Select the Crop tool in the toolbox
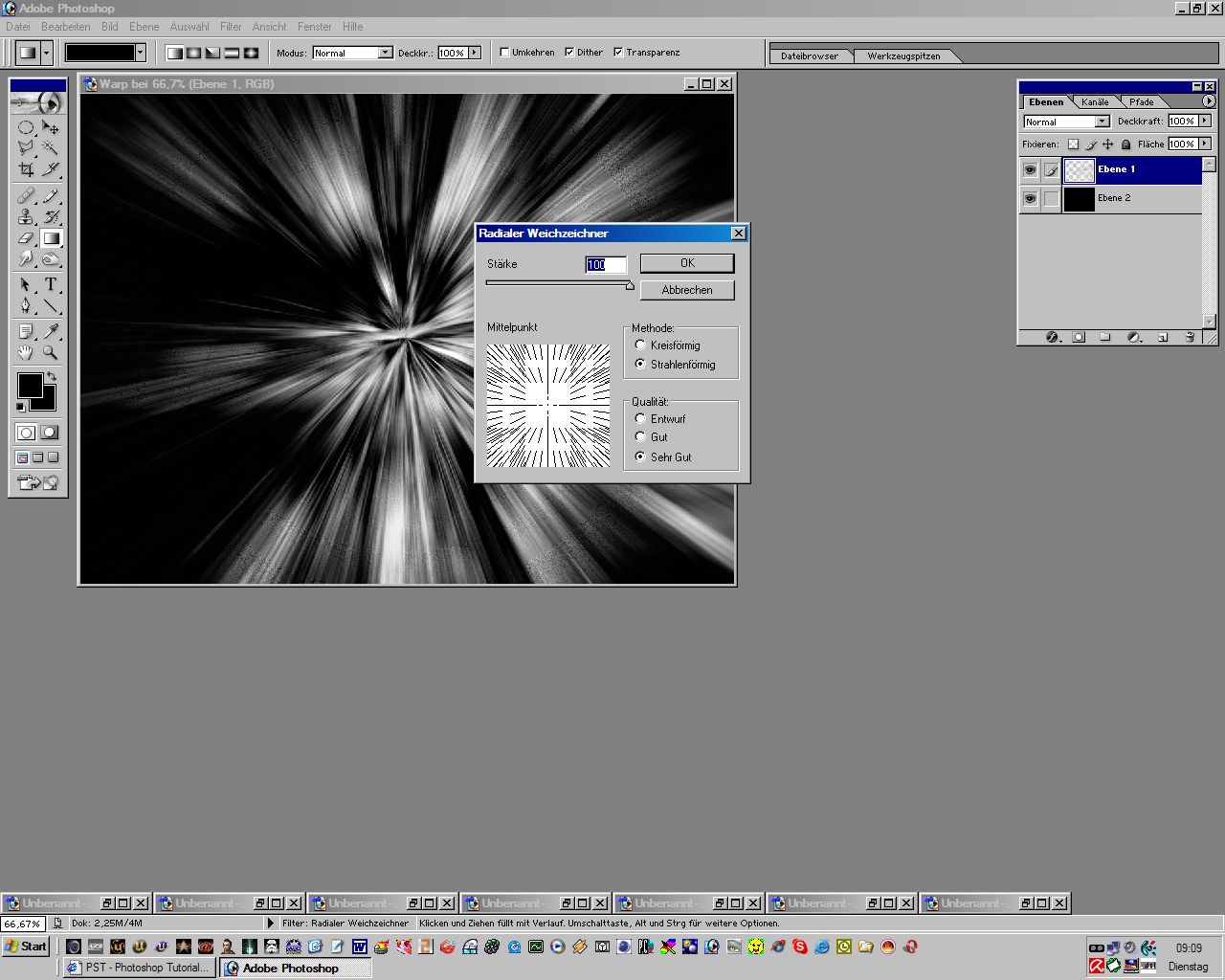1225x980 pixels. pyautogui.click(x=26, y=169)
